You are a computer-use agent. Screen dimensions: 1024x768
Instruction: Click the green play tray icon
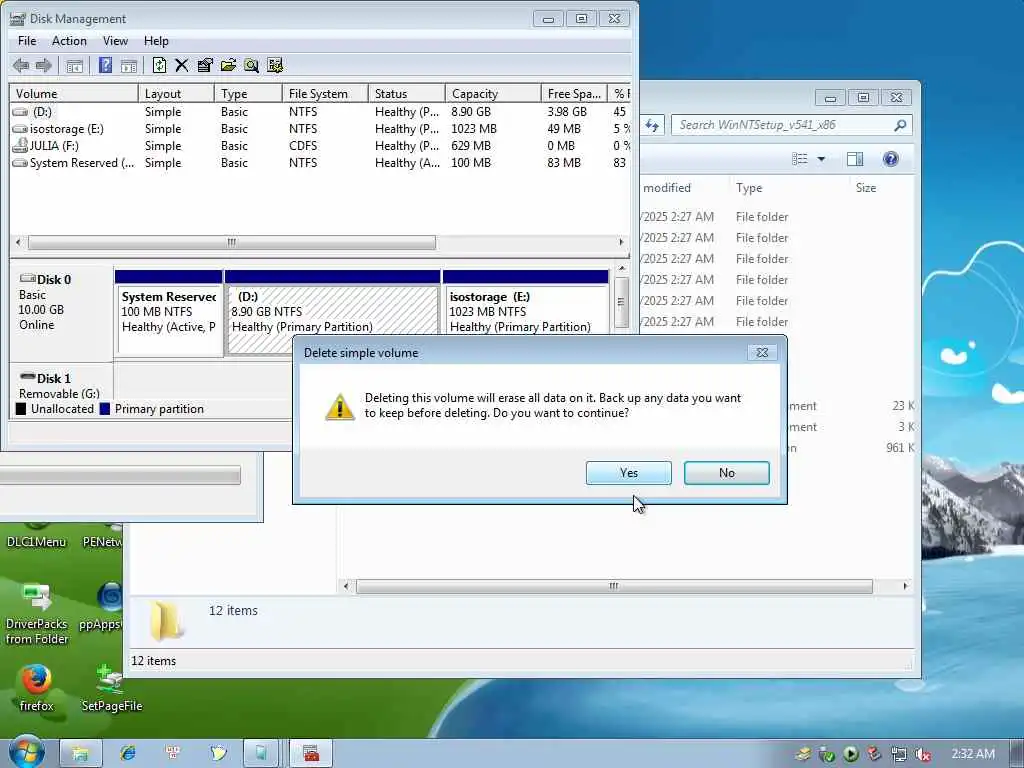coord(850,754)
